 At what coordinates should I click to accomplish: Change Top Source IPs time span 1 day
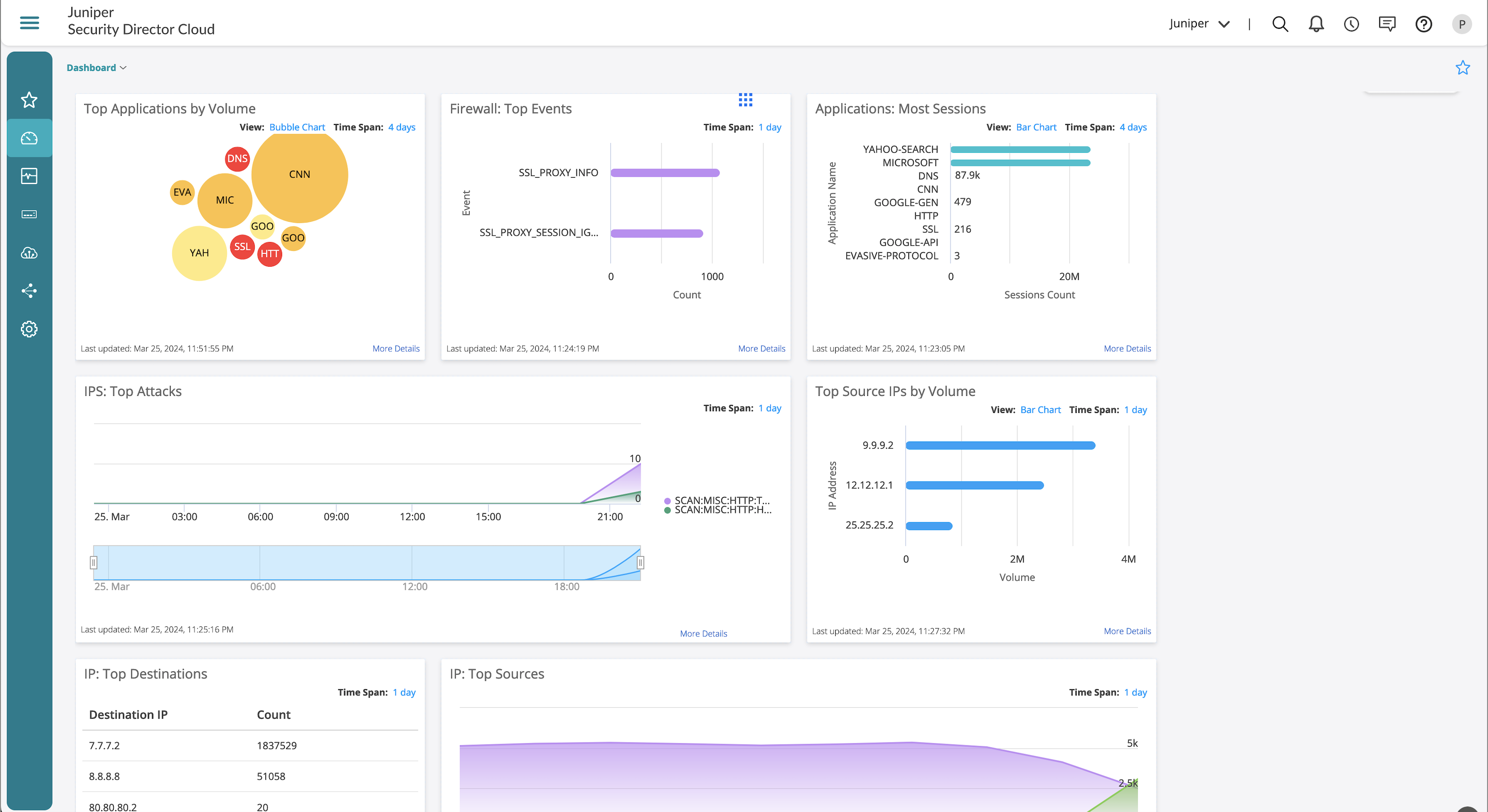[1135, 409]
